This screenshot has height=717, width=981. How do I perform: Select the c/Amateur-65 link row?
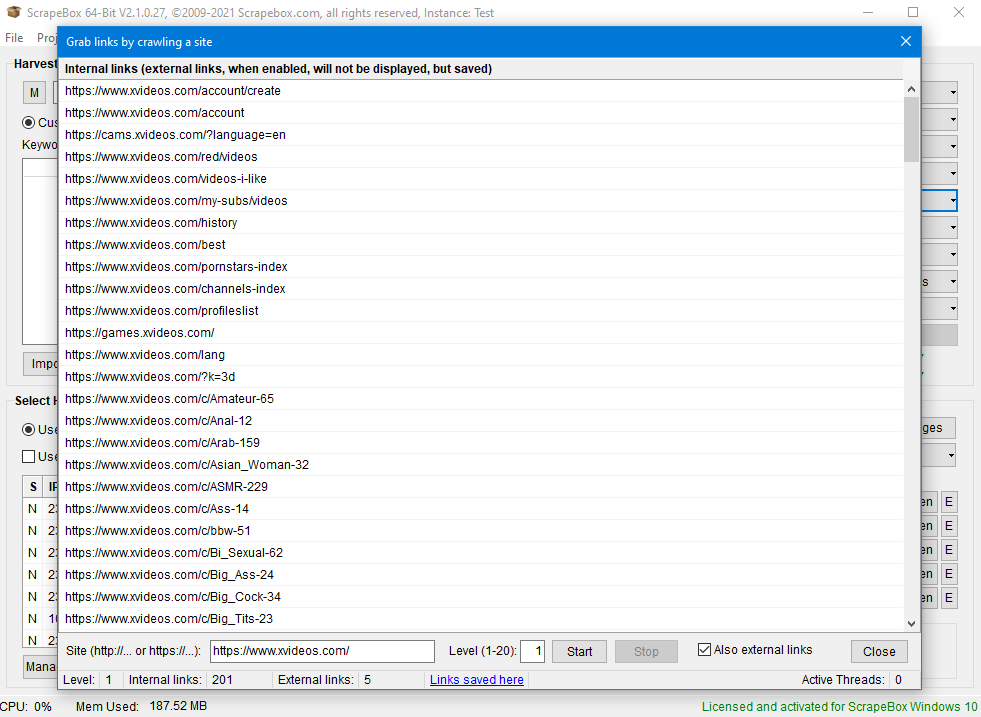tap(480, 399)
